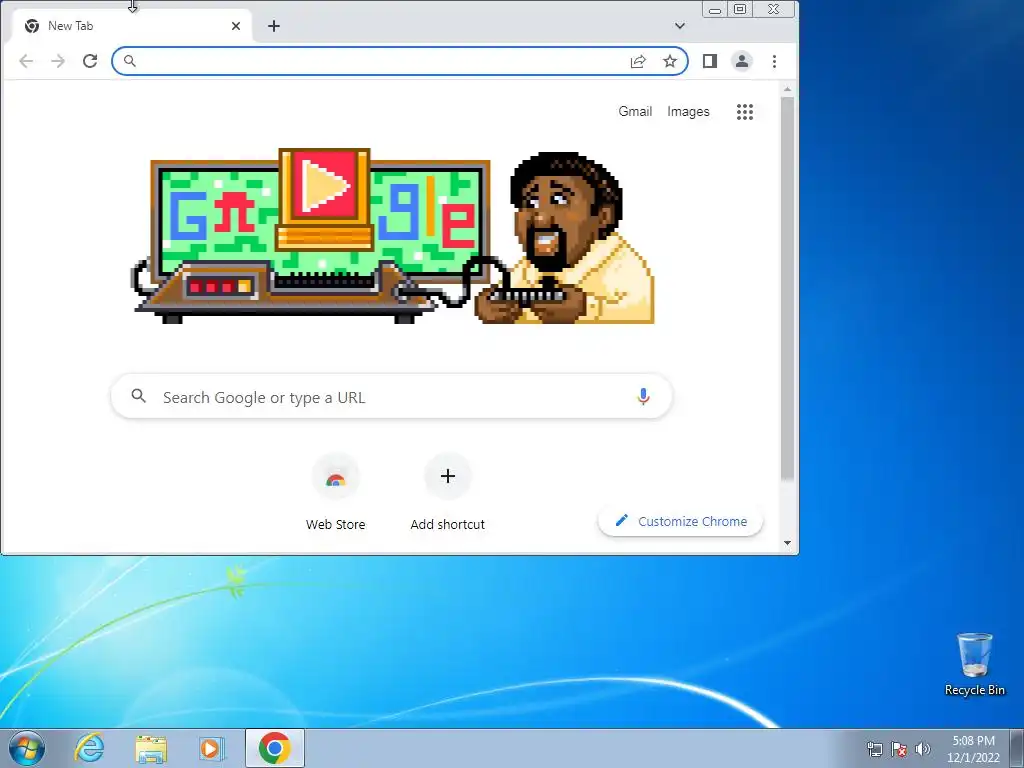Click the volume speaker tray icon

(x=923, y=749)
